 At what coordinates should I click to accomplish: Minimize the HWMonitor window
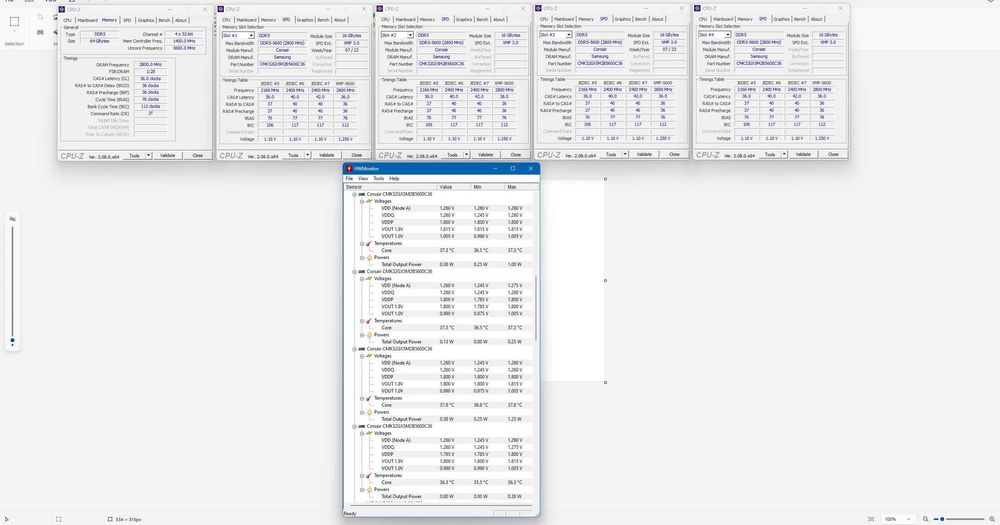click(495, 168)
